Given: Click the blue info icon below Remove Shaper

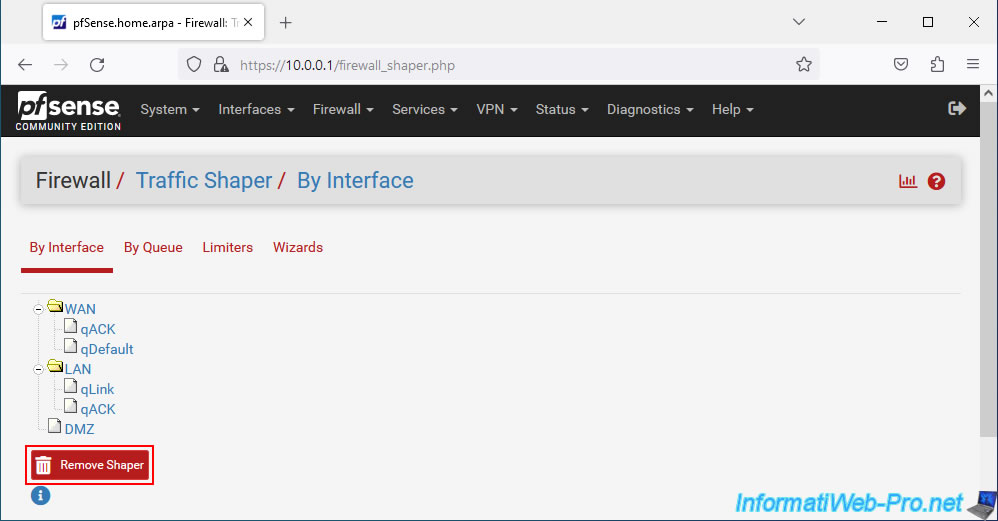Looking at the screenshot, I should coord(40,495).
